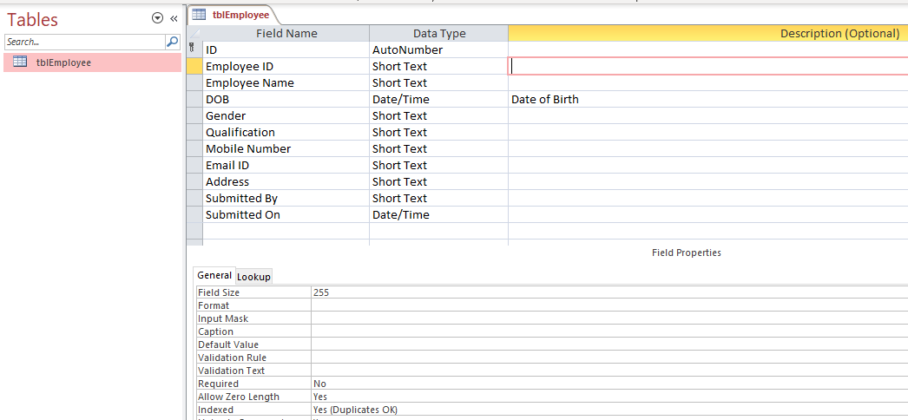908x420 pixels.
Task: Select tblEmployee in the Tables list
Action: 93,63
